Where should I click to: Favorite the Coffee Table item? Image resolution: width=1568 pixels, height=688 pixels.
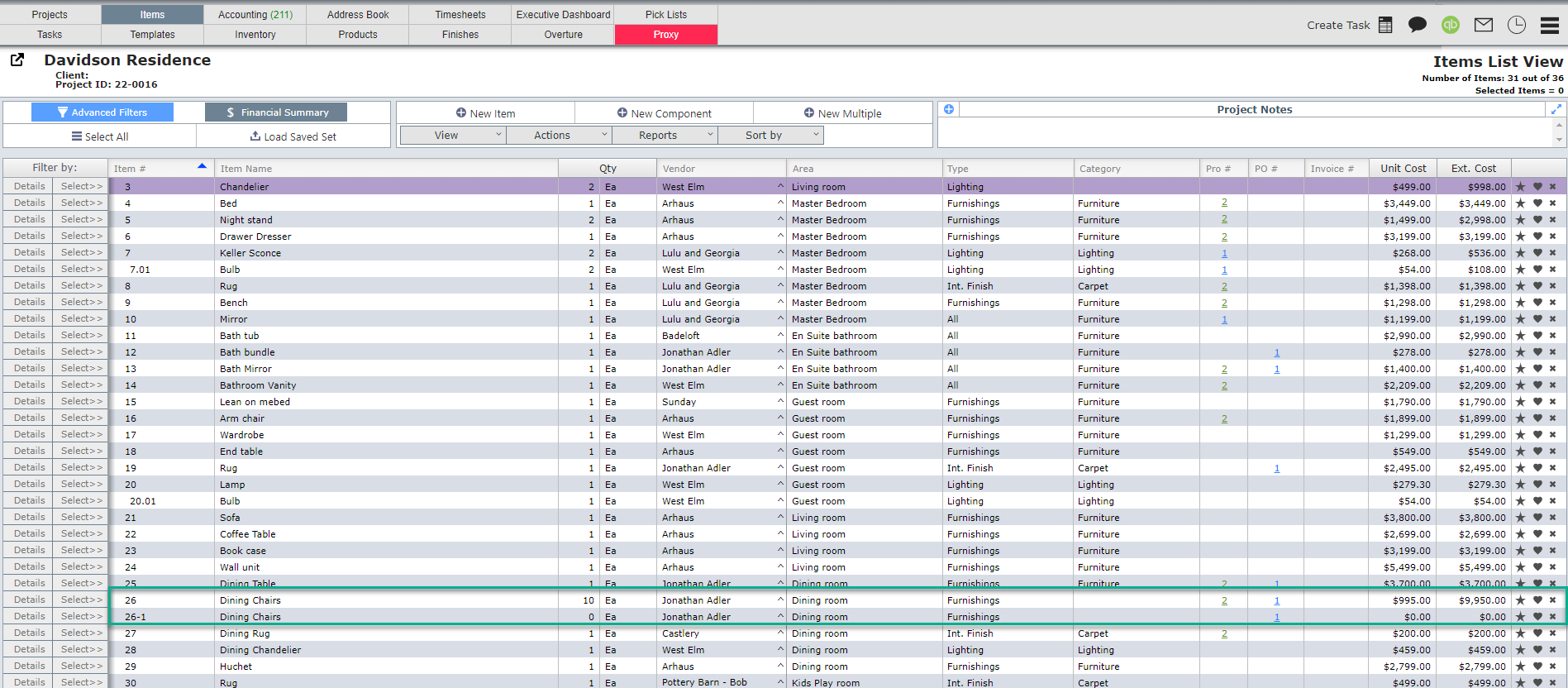pyautogui.click(x=1537, y=534)
